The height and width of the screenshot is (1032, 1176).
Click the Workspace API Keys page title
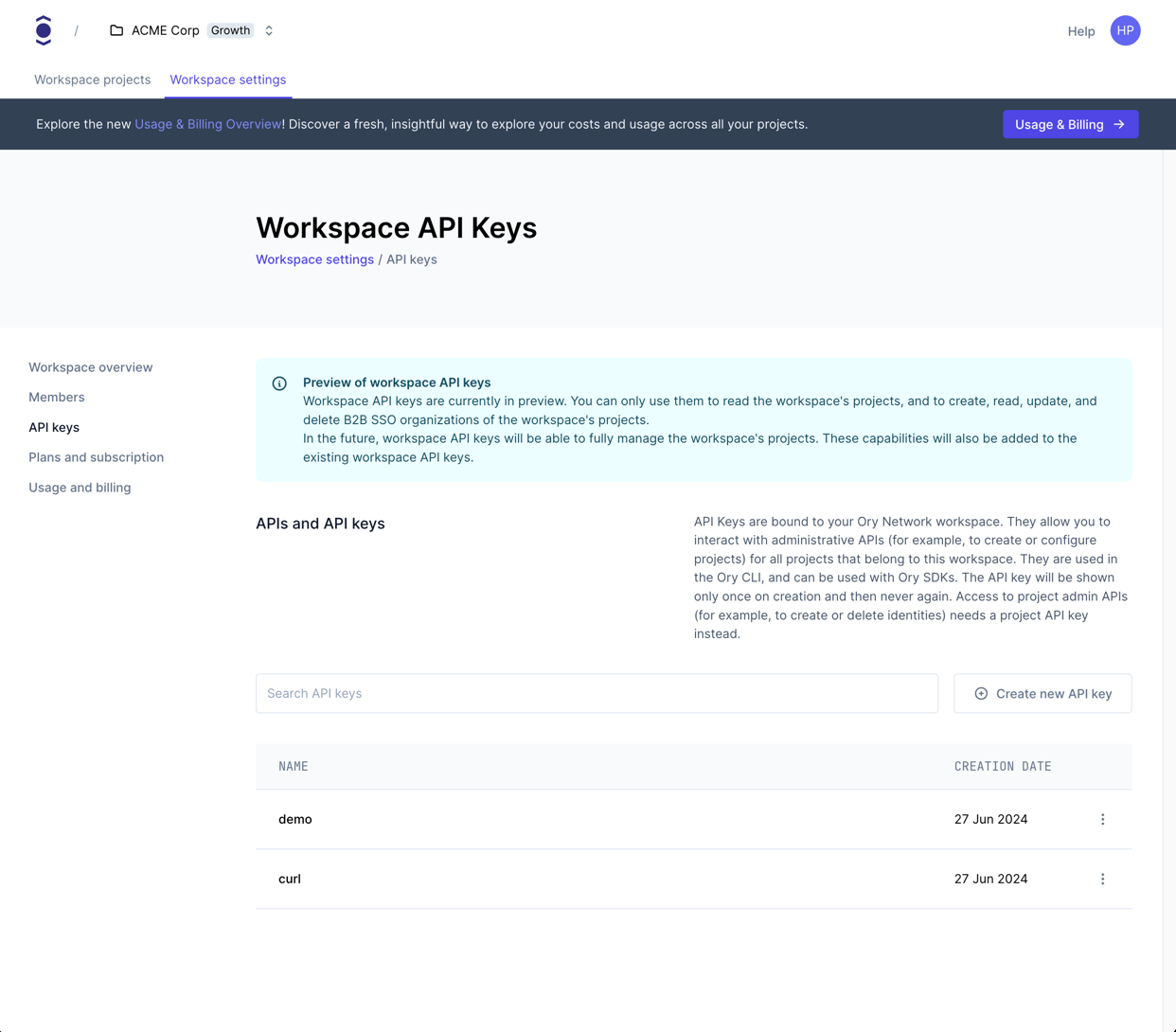point(396,228)
